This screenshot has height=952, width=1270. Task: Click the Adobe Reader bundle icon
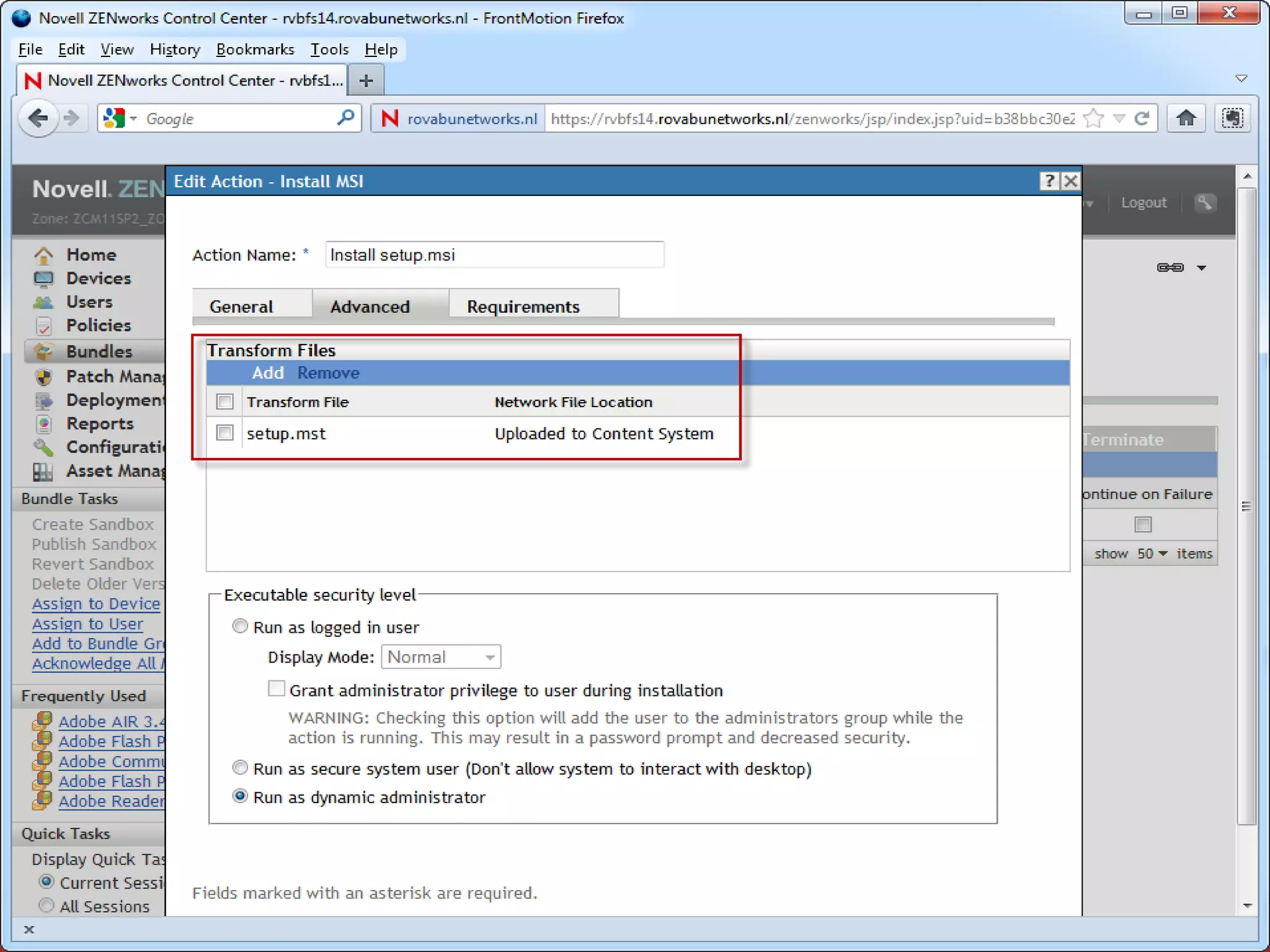[x=42, y=800]
